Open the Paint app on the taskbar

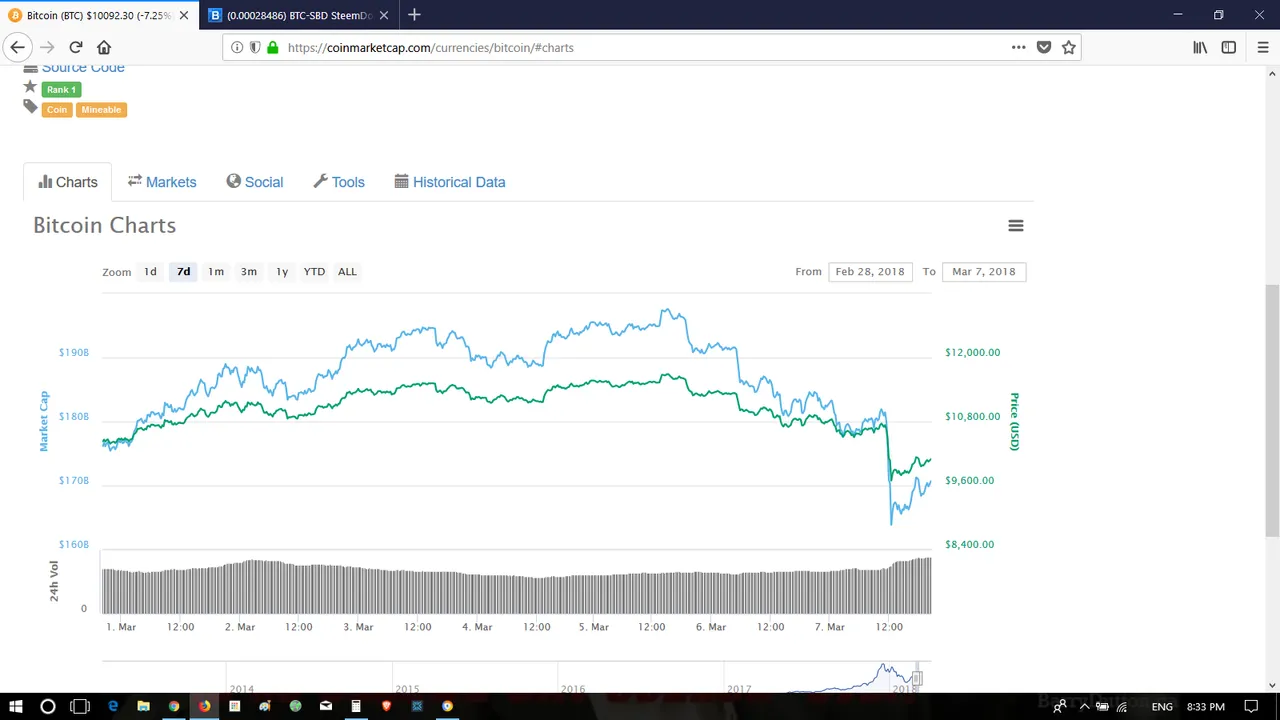pos(265,706)
